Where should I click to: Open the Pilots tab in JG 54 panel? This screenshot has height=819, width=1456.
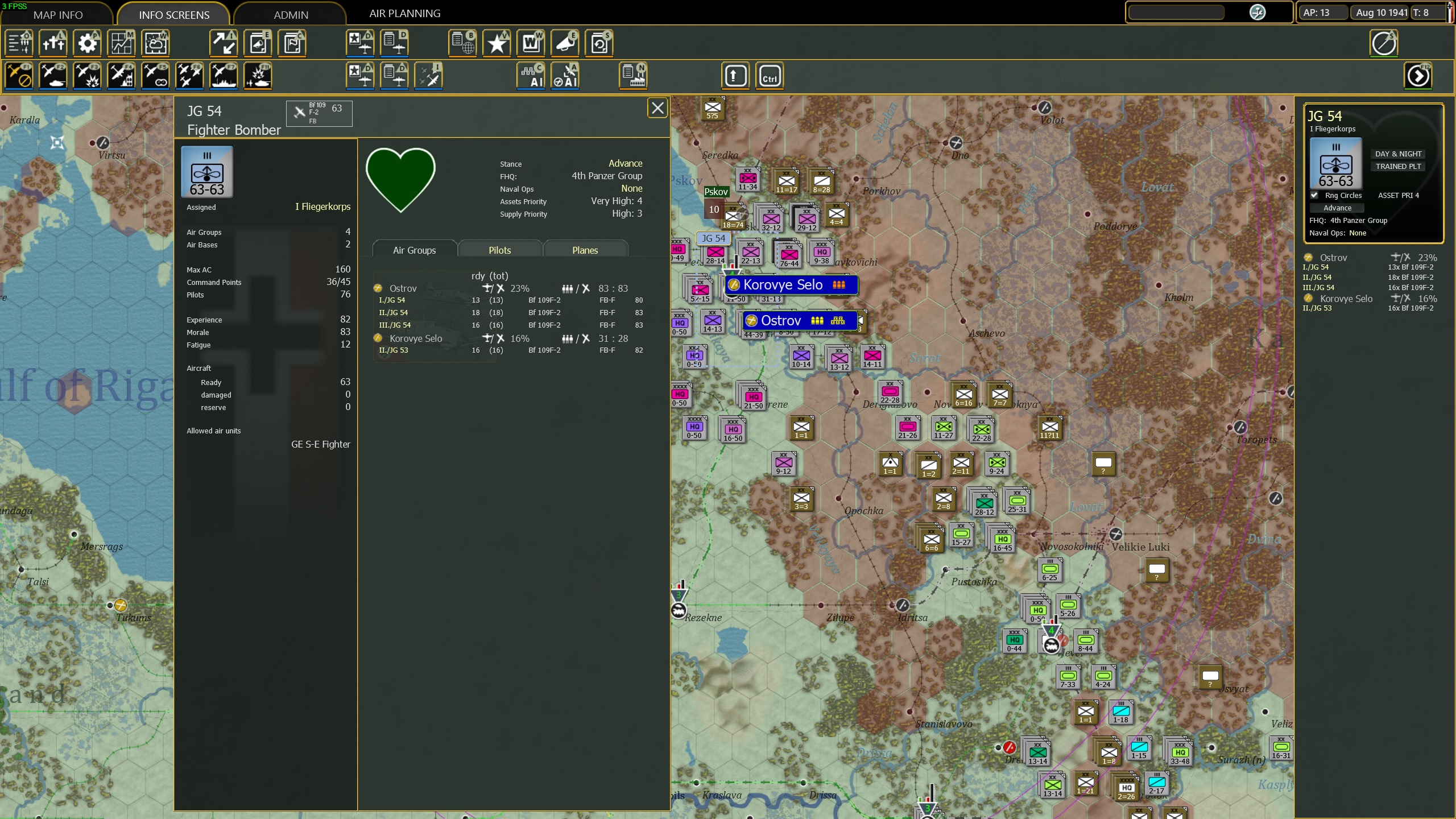click(x=500, y=250)
